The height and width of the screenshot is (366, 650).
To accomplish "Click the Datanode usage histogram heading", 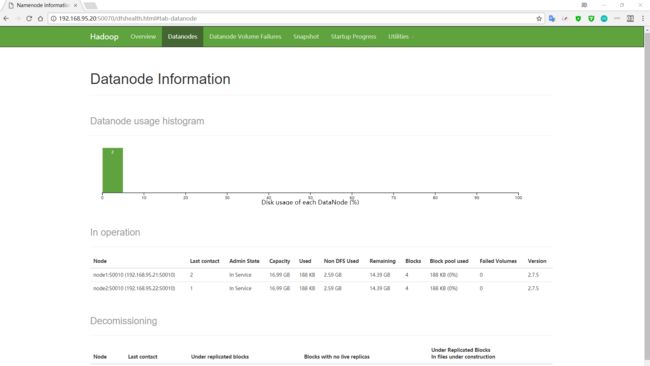I will (x=147, y=121).
